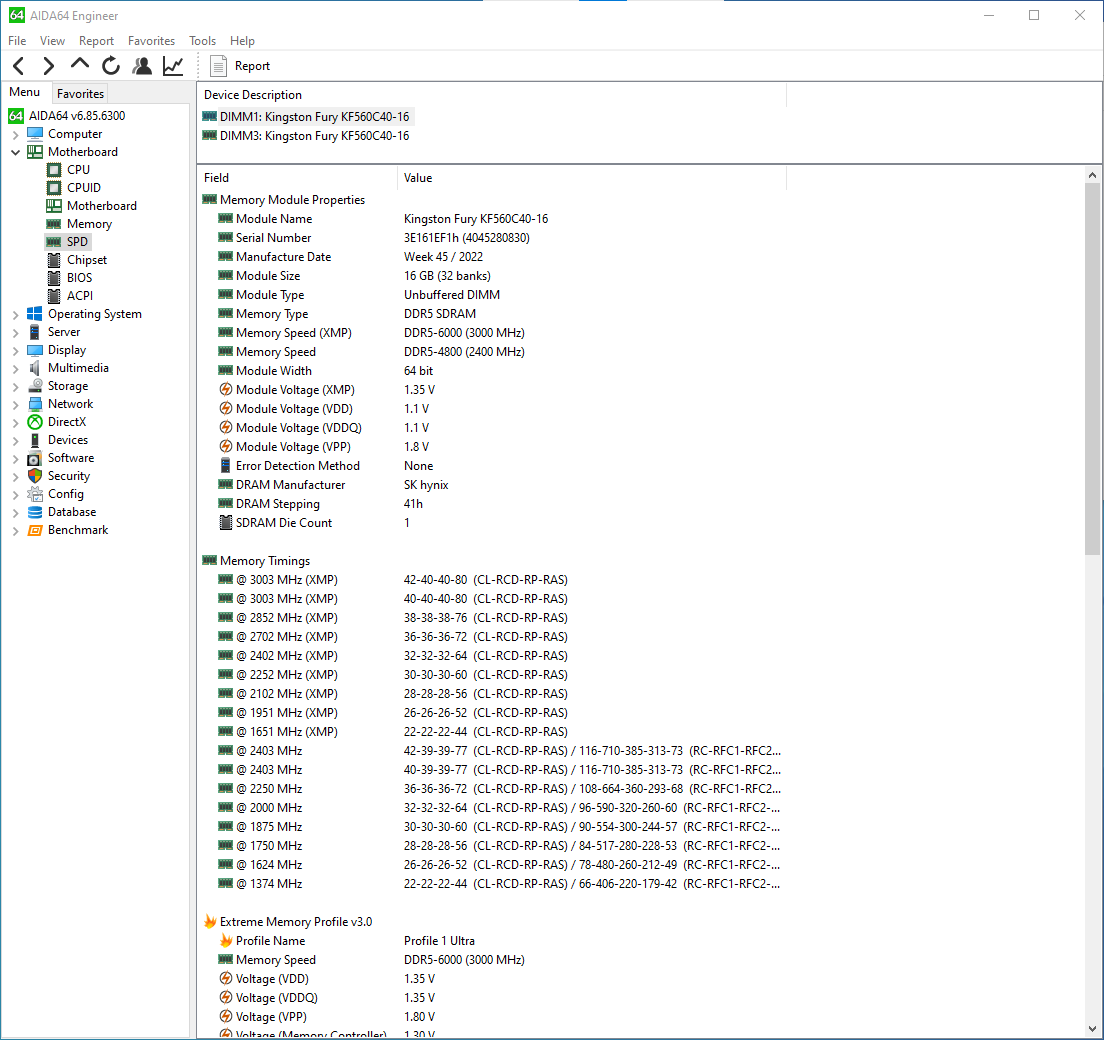1104x1040 pixels.
Task: Click the Storage drive icon
Action: [34, 386]
